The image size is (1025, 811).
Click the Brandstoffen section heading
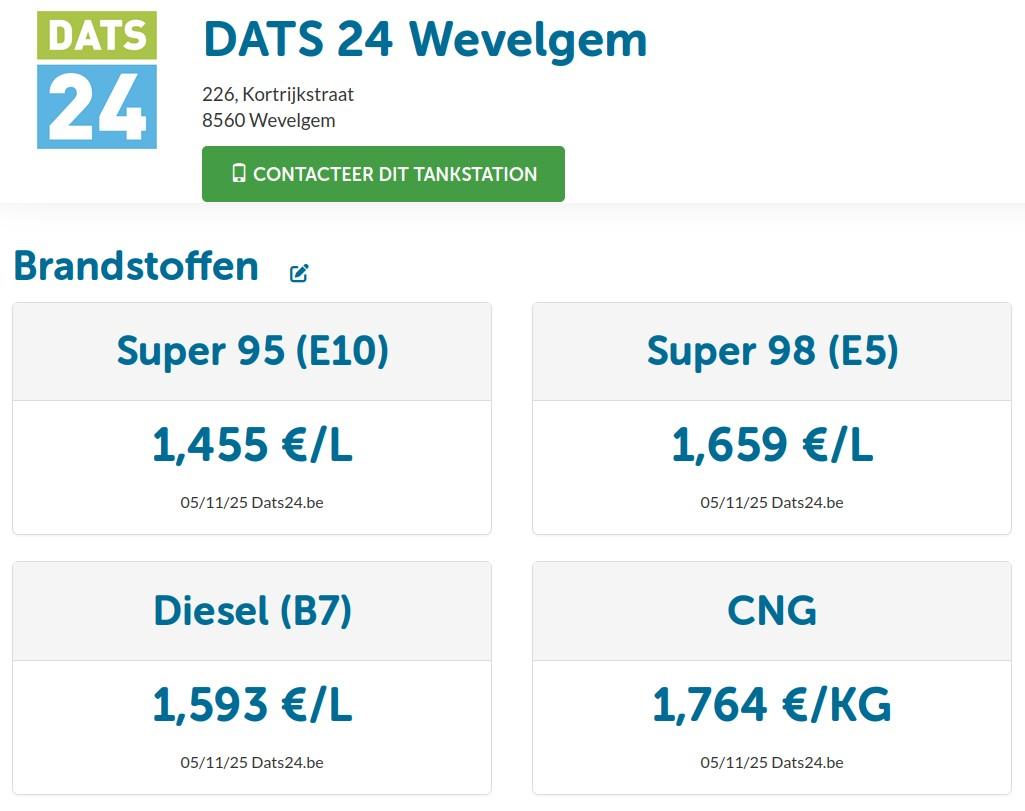(136, 266)
